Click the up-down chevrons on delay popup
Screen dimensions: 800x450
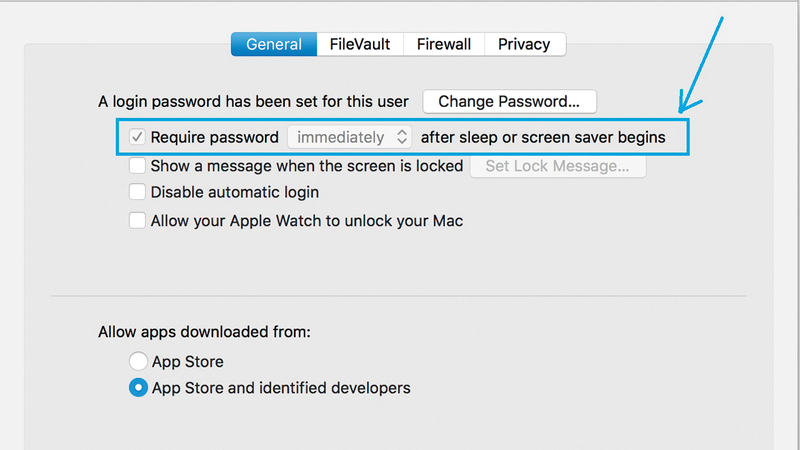tap(401, 137)
